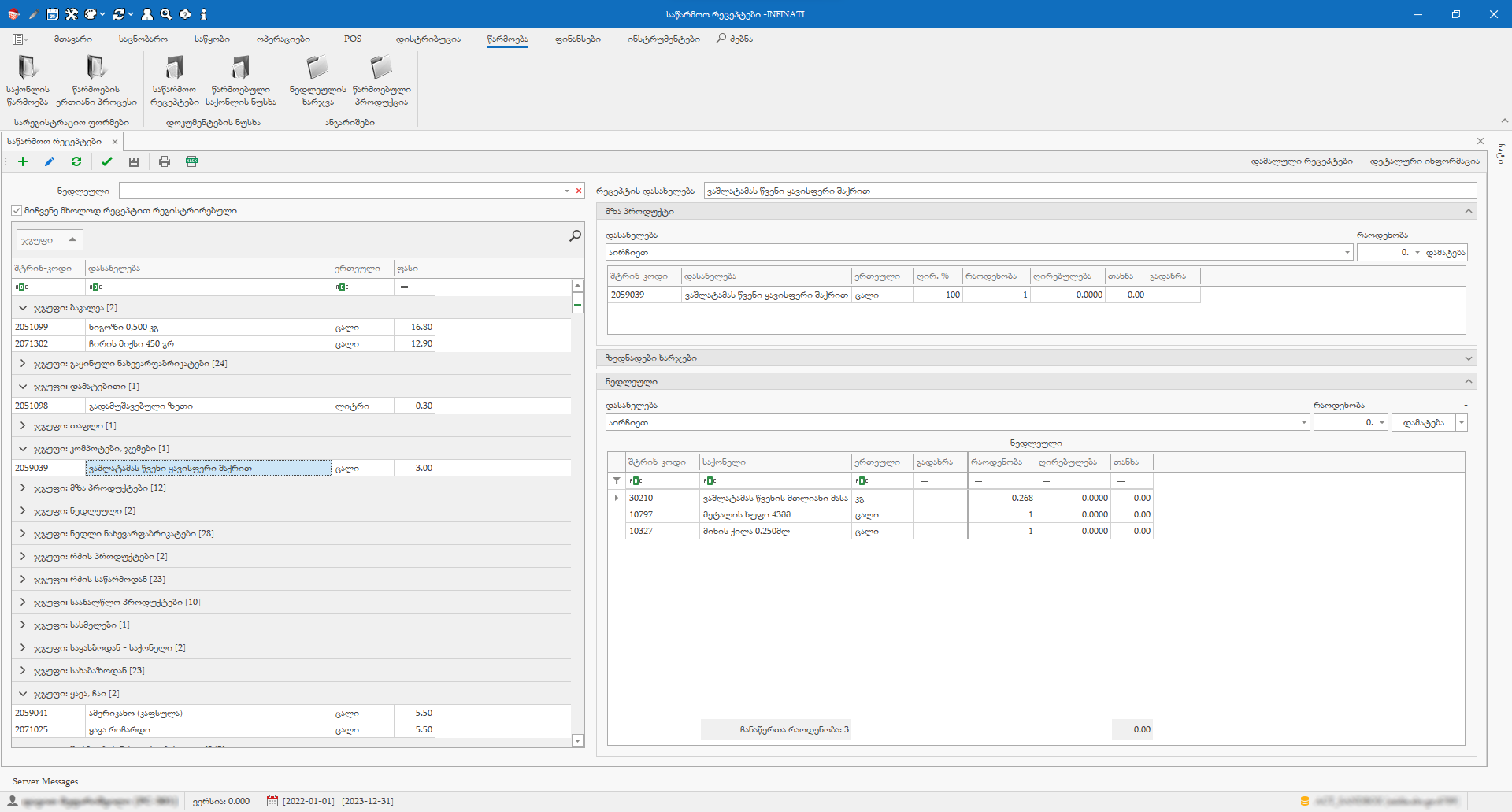
Task: Open the ფინანსები ribbon tab
Action: [577, 39]
